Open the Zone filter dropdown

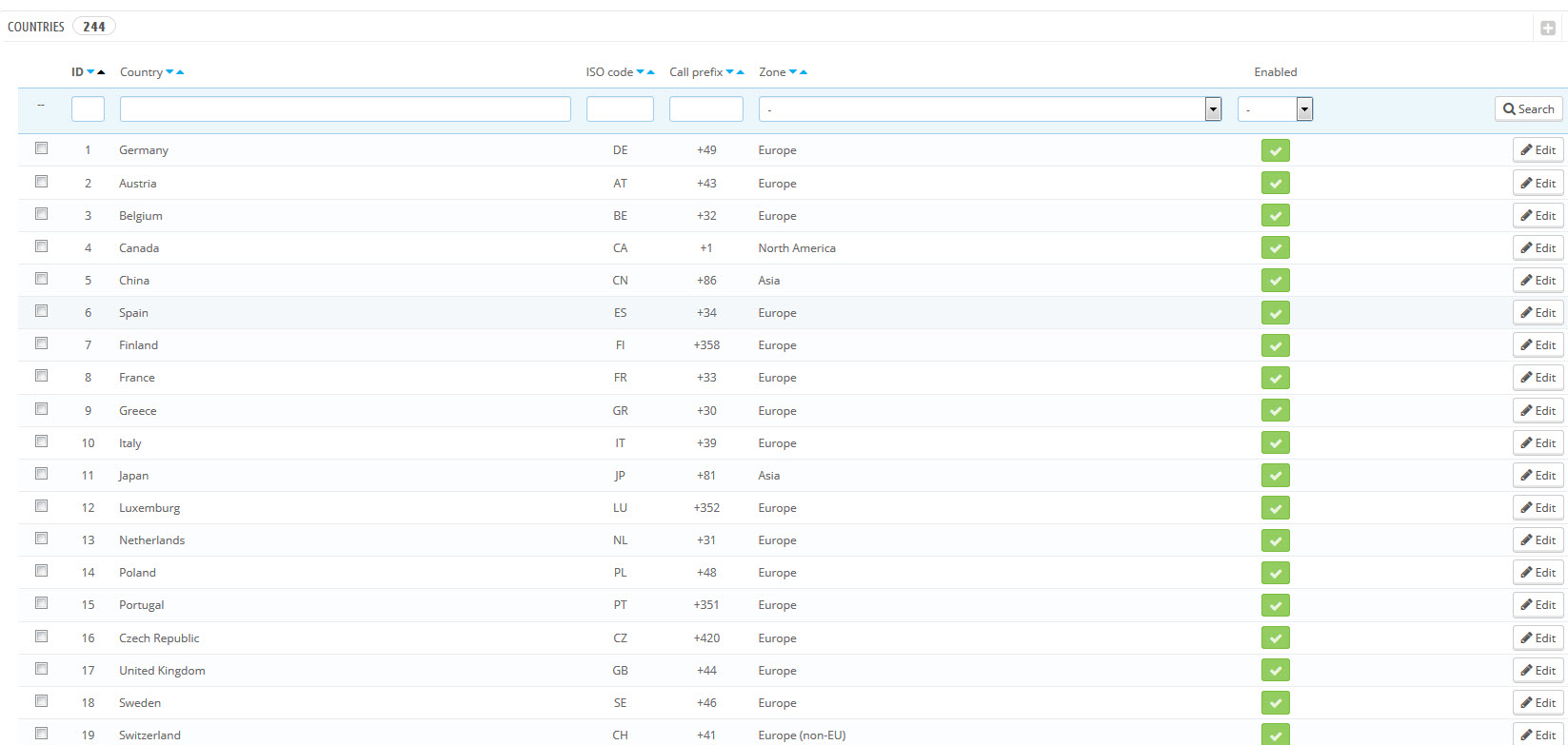(990, 109)
